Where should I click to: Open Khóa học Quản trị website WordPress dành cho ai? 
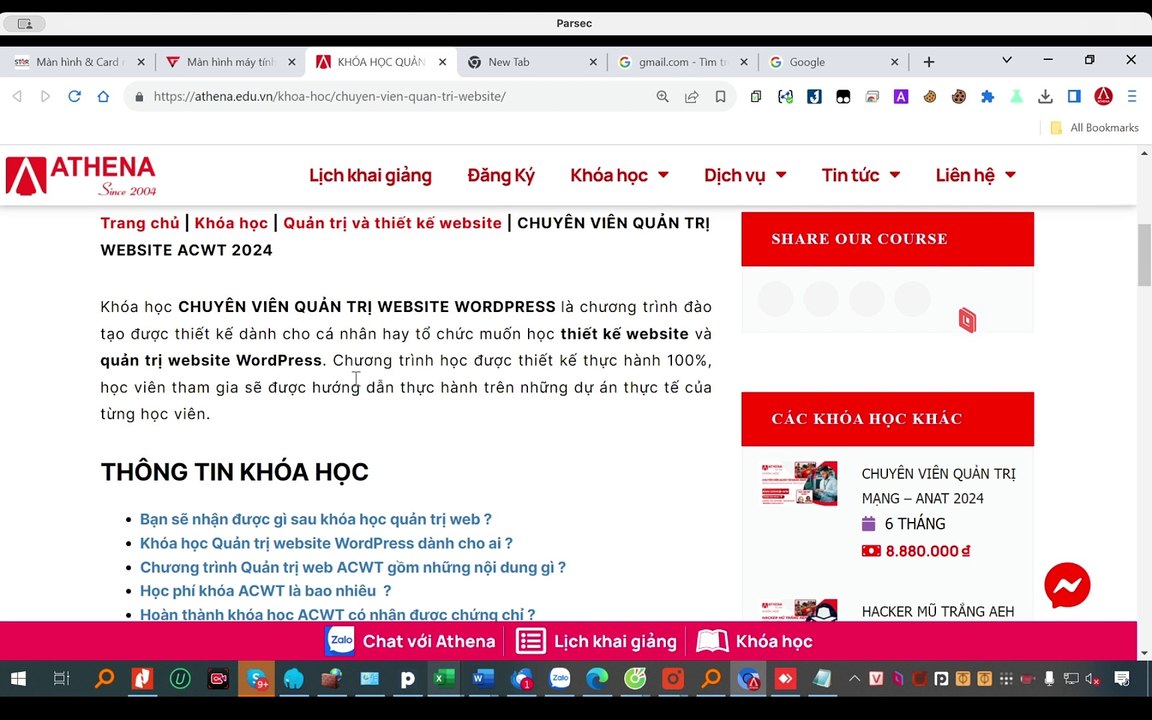[x=326, y=543]
